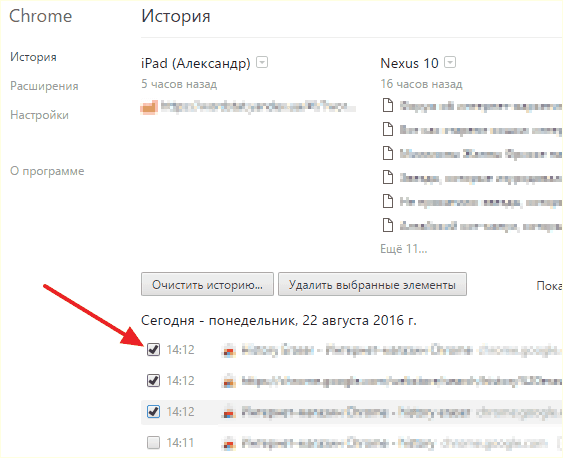Viewport: 563px width, 458px height.
Task: Click fourth Nexus 10 tab page icon
Action: click(x=387, y=177)
